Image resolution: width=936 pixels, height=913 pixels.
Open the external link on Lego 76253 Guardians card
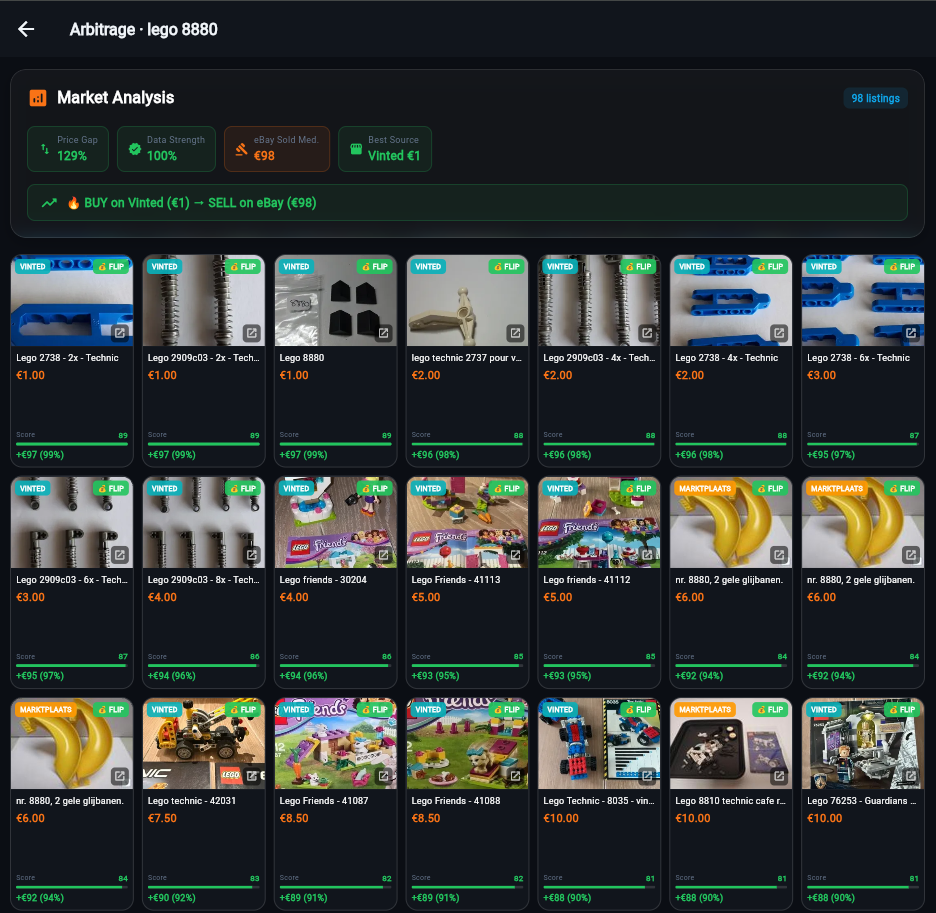click(x=910, y=775)
